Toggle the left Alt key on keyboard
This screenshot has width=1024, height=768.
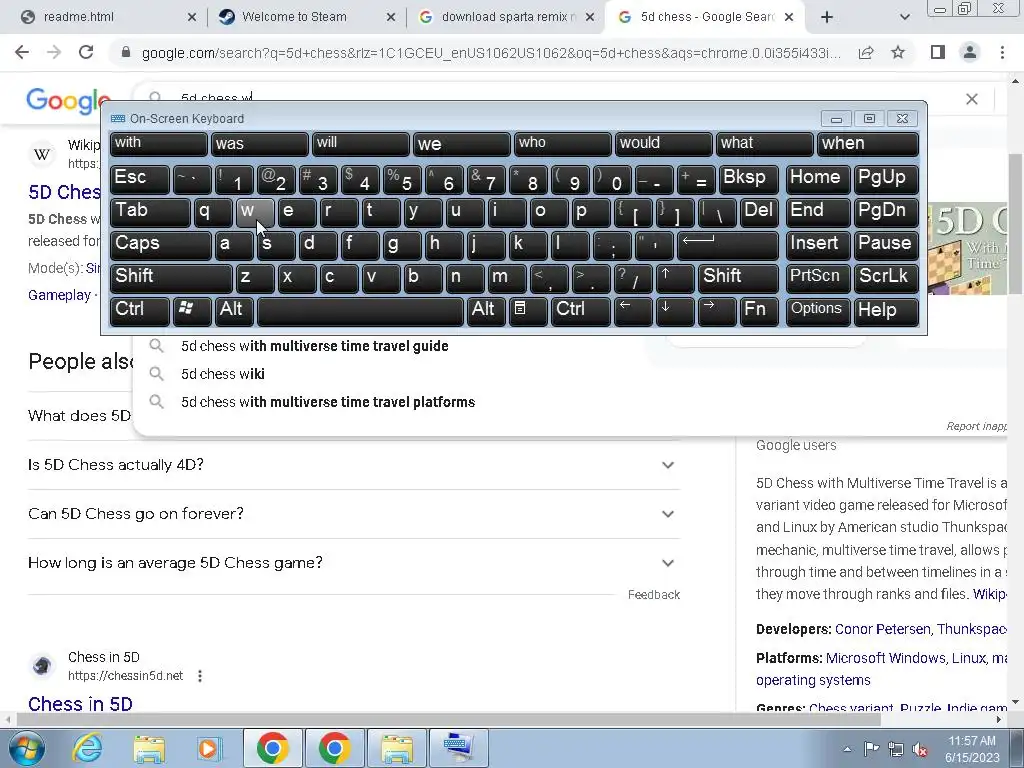click(234, 310)
